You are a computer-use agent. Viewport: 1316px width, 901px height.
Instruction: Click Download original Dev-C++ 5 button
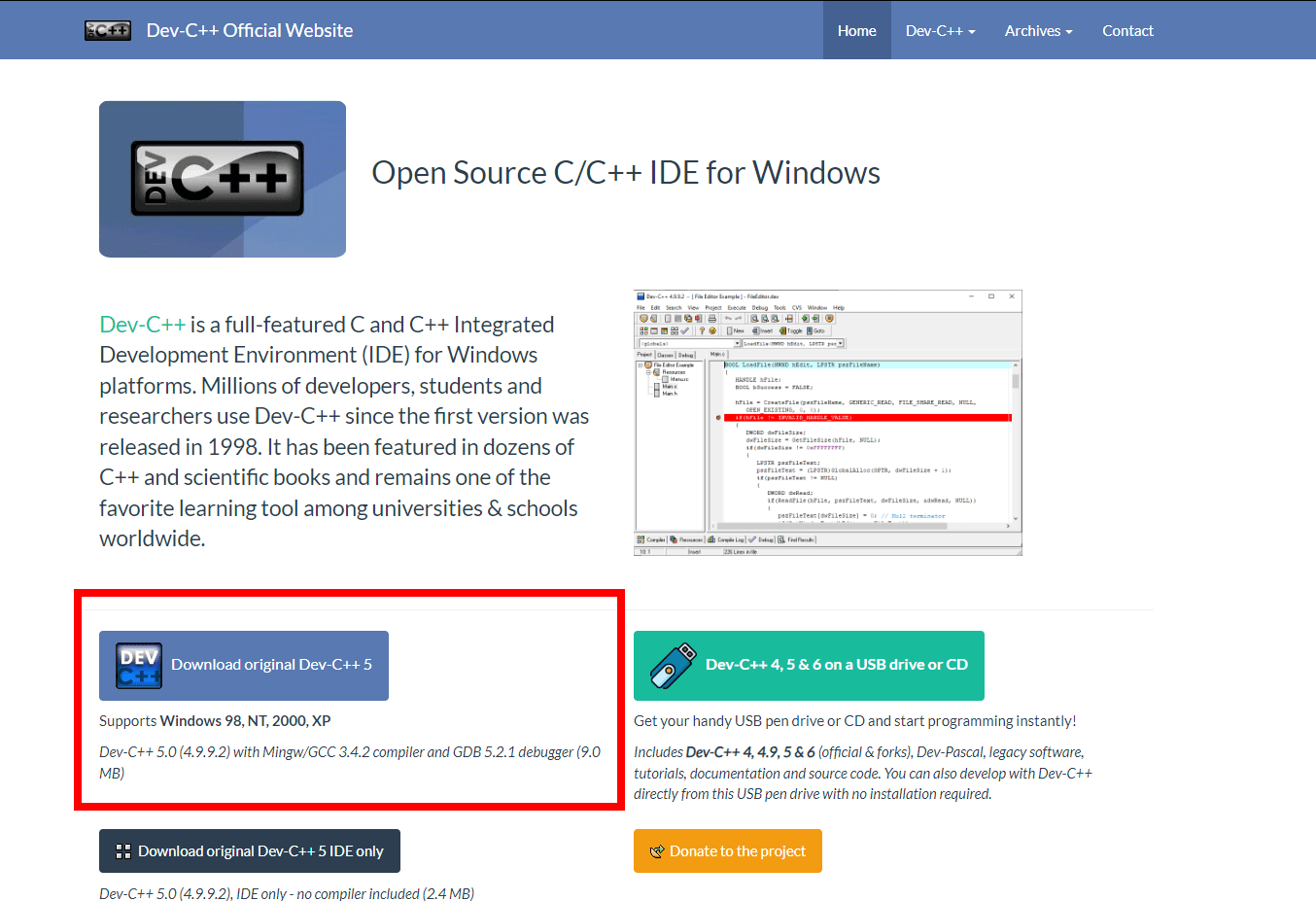[244, 666]
